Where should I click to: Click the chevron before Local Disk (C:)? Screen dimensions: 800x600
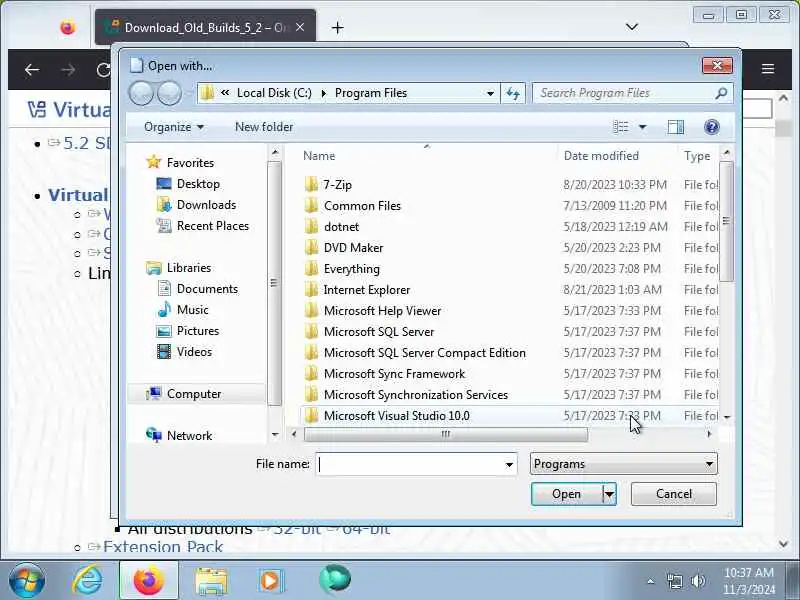click(x=225, y=93)
